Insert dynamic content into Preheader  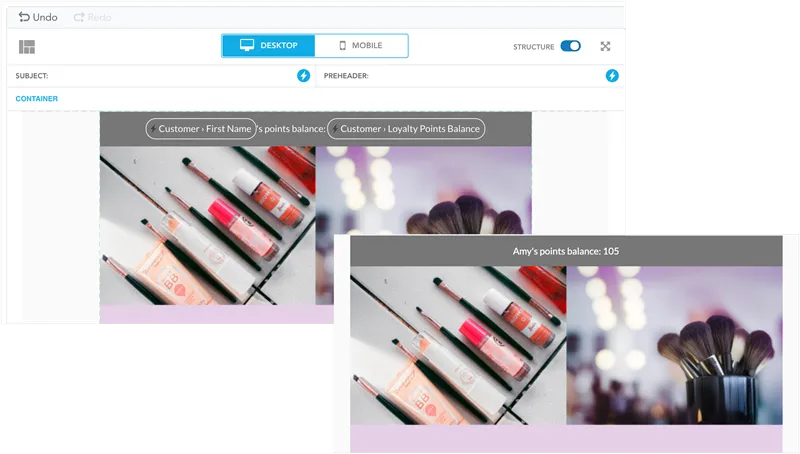[612, 76]
